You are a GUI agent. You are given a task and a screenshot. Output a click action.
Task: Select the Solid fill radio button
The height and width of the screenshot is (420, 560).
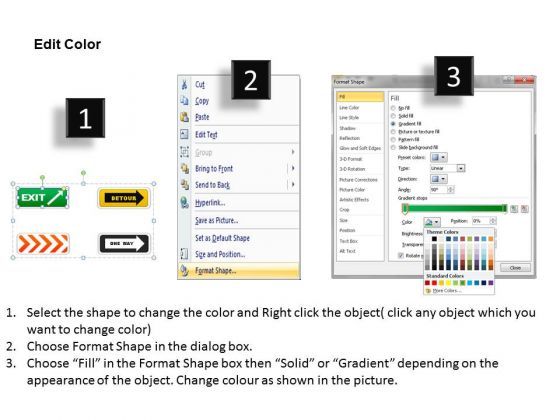coord(393,116)
